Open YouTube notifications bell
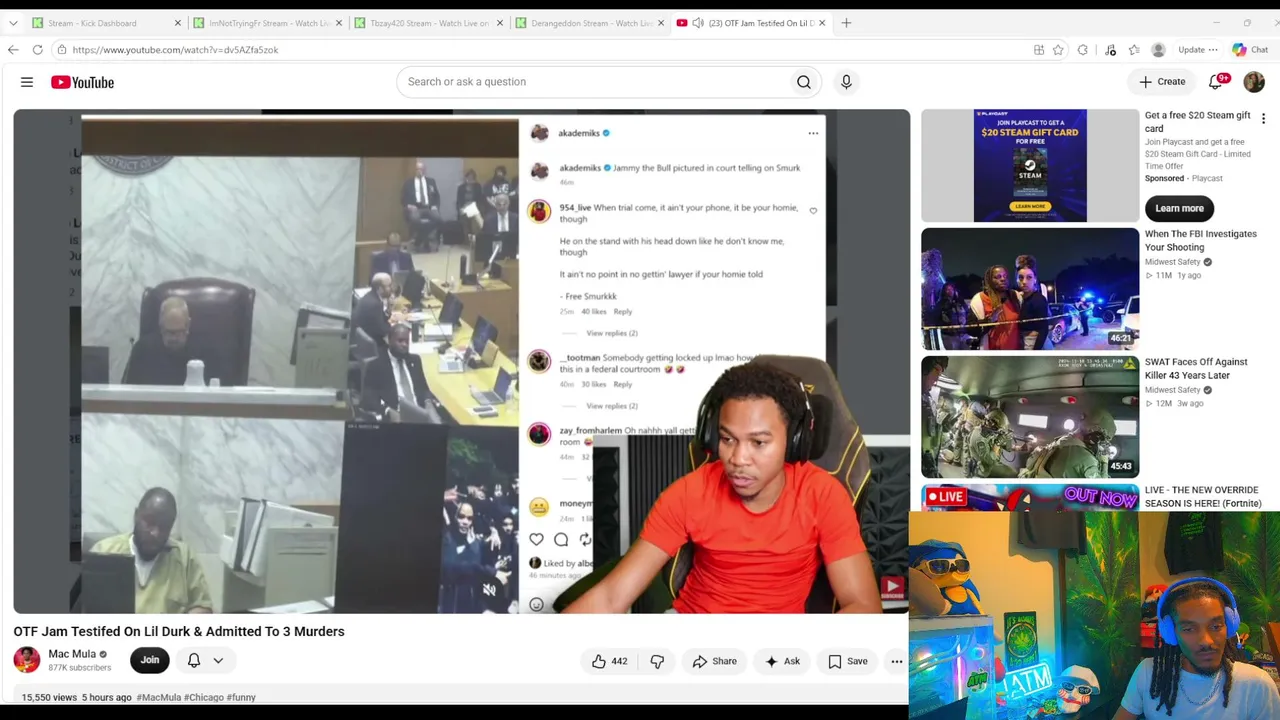The height and width of the screenshot is (720, 1280). (x=1216, y=82)
